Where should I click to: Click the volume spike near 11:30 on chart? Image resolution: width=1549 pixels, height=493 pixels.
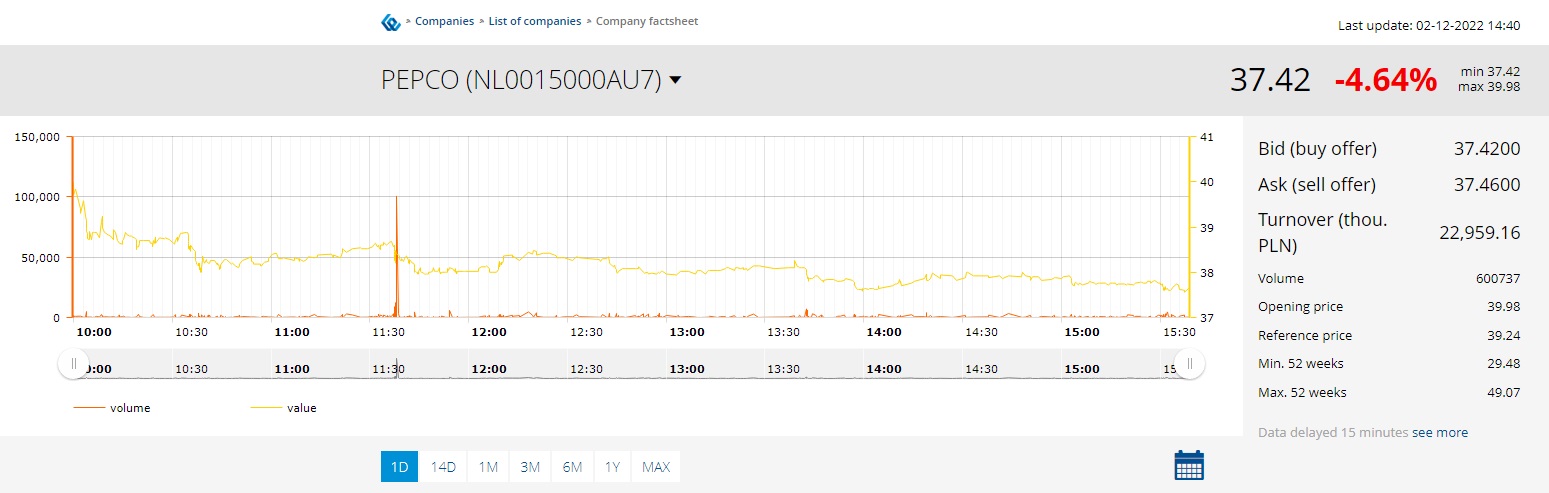[397, 250]
